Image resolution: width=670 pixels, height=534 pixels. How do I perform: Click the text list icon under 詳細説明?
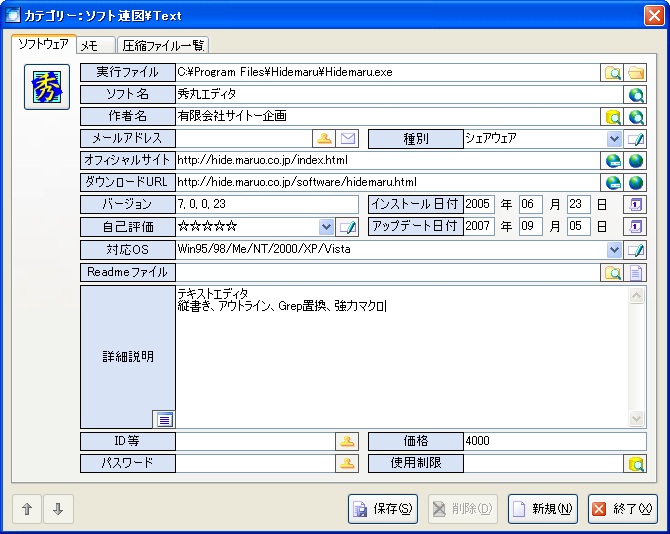[164, 420]
